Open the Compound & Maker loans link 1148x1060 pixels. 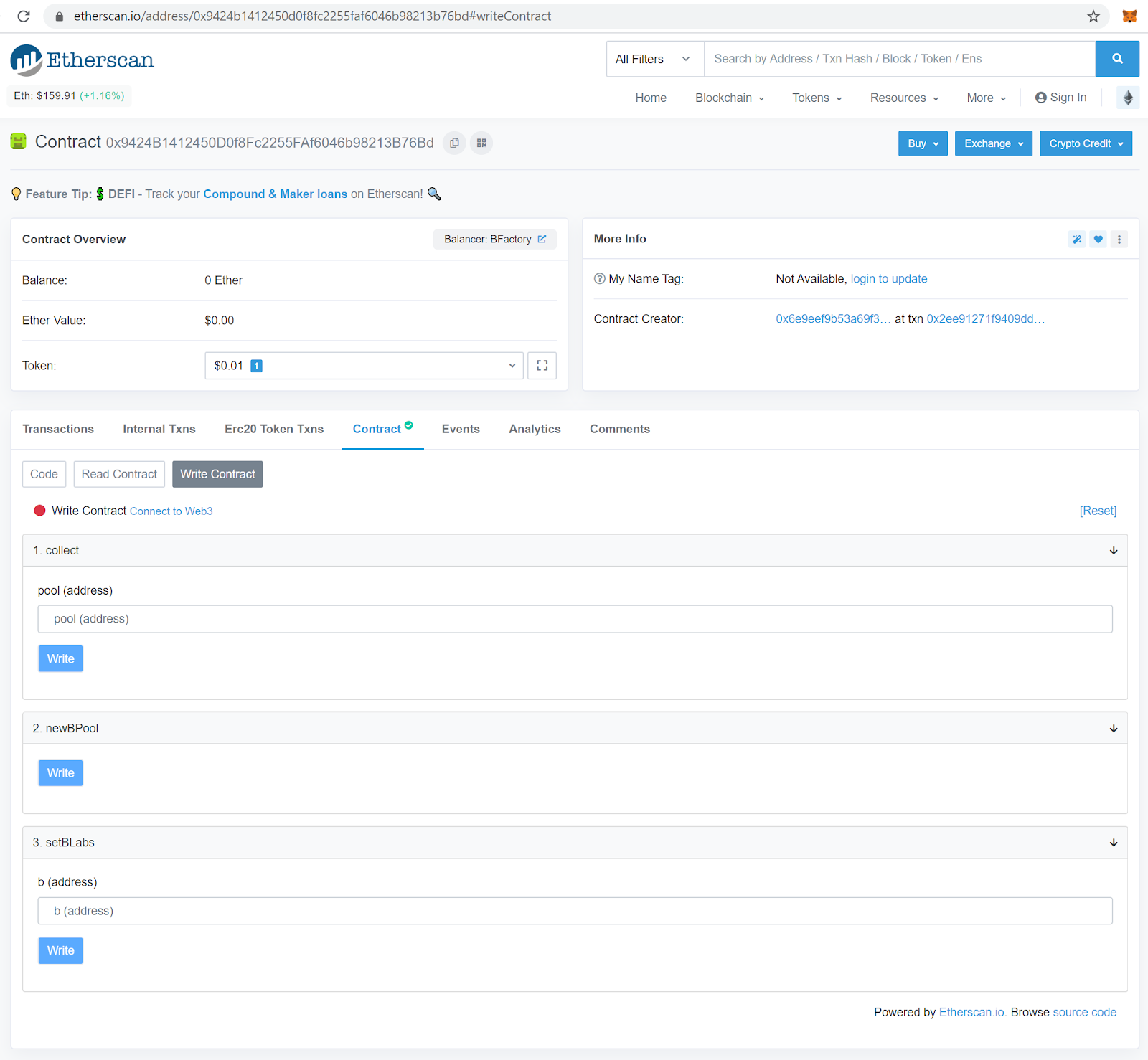(x=276, y=194)
